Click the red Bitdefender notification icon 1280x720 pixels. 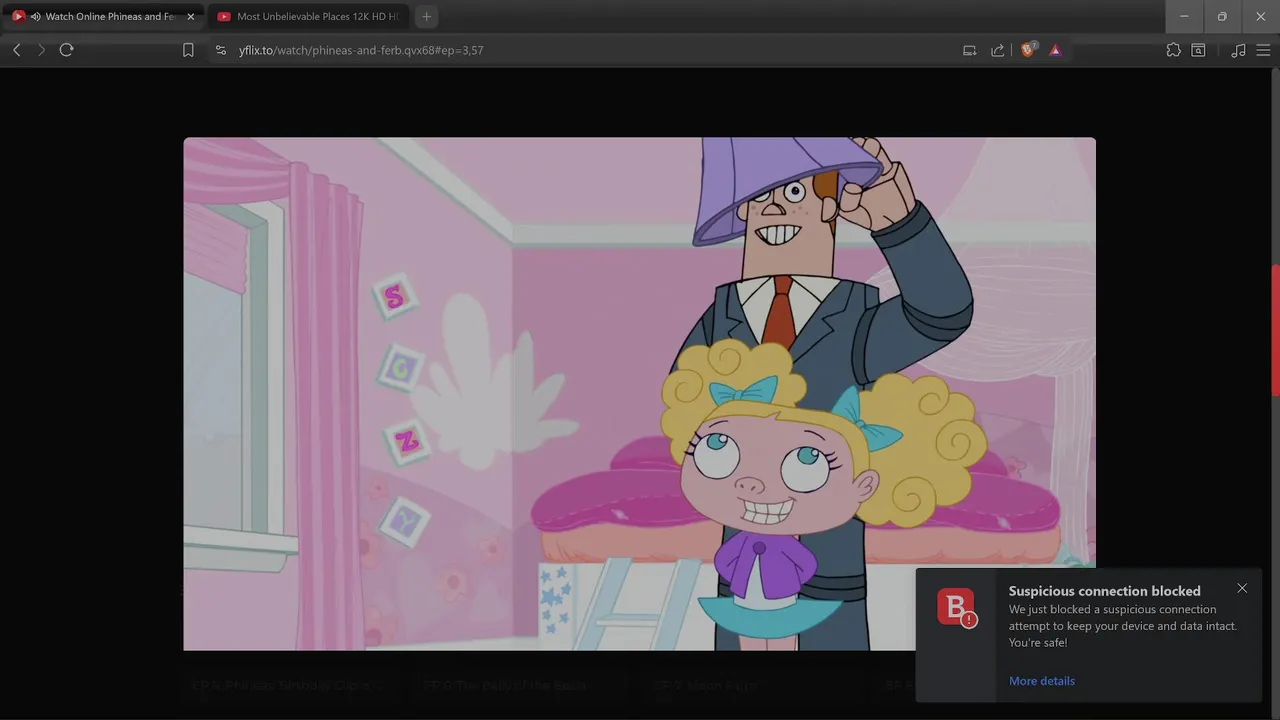point(956,607)
